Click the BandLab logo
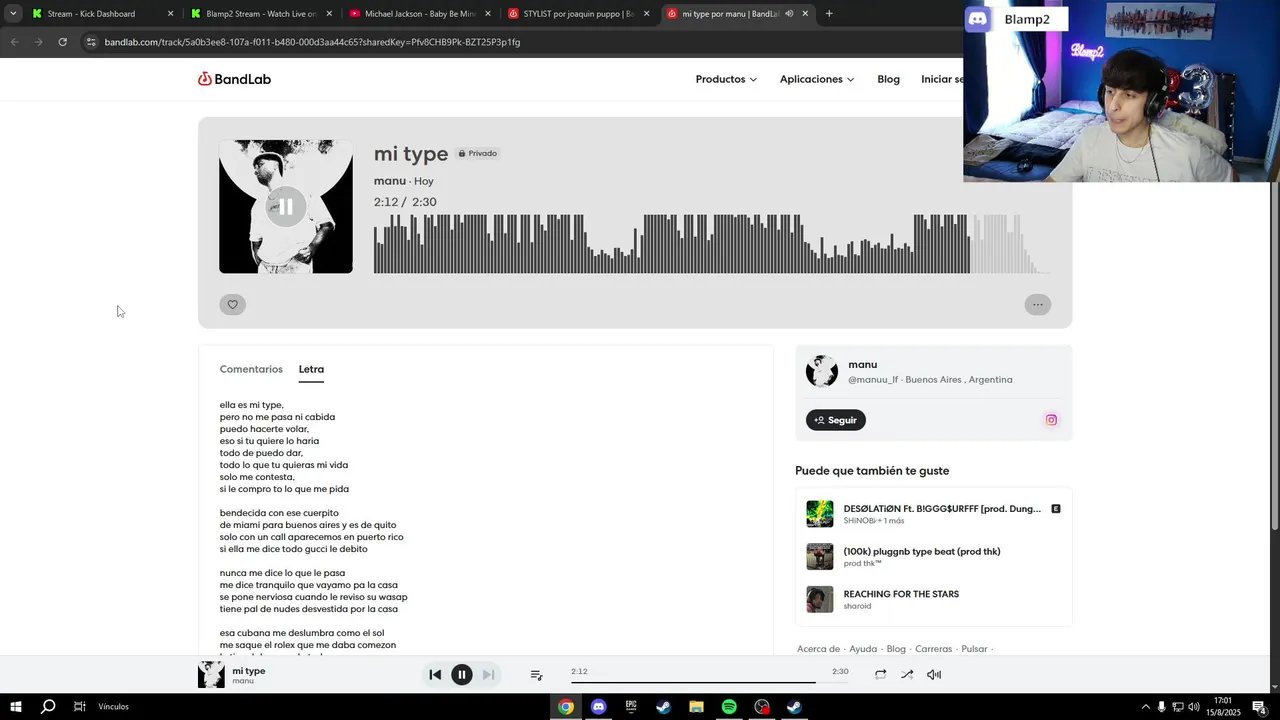 pos(234,79)
